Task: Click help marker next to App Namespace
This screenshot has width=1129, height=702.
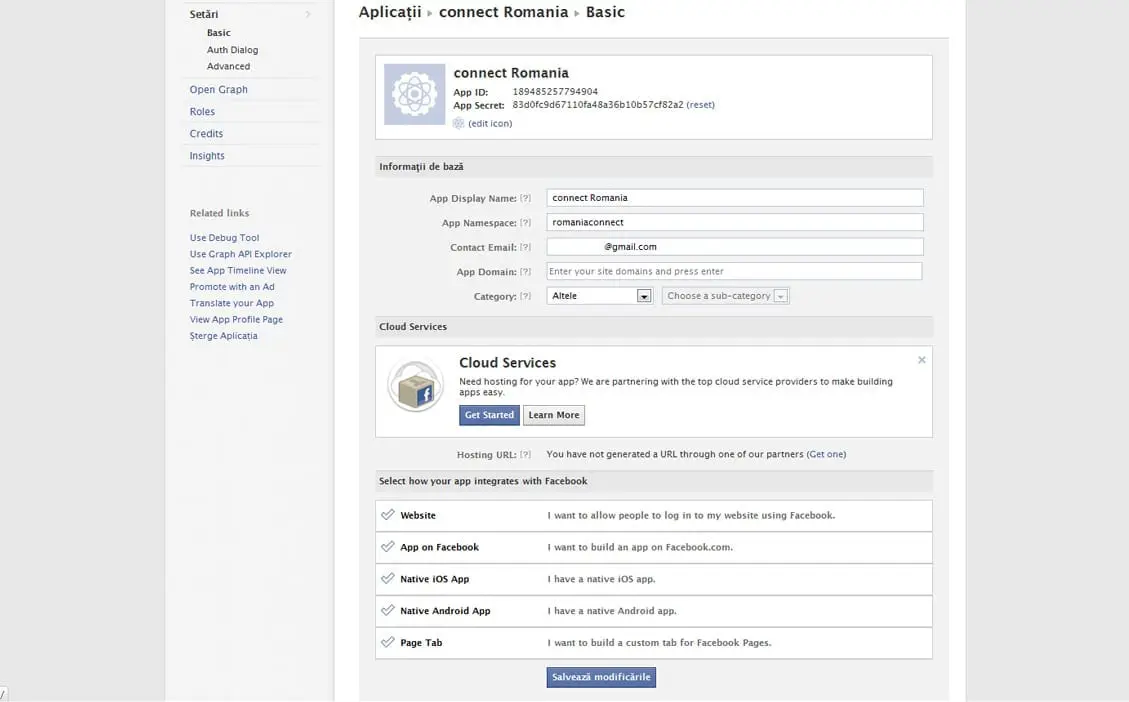Action: (x=526, y=222)
